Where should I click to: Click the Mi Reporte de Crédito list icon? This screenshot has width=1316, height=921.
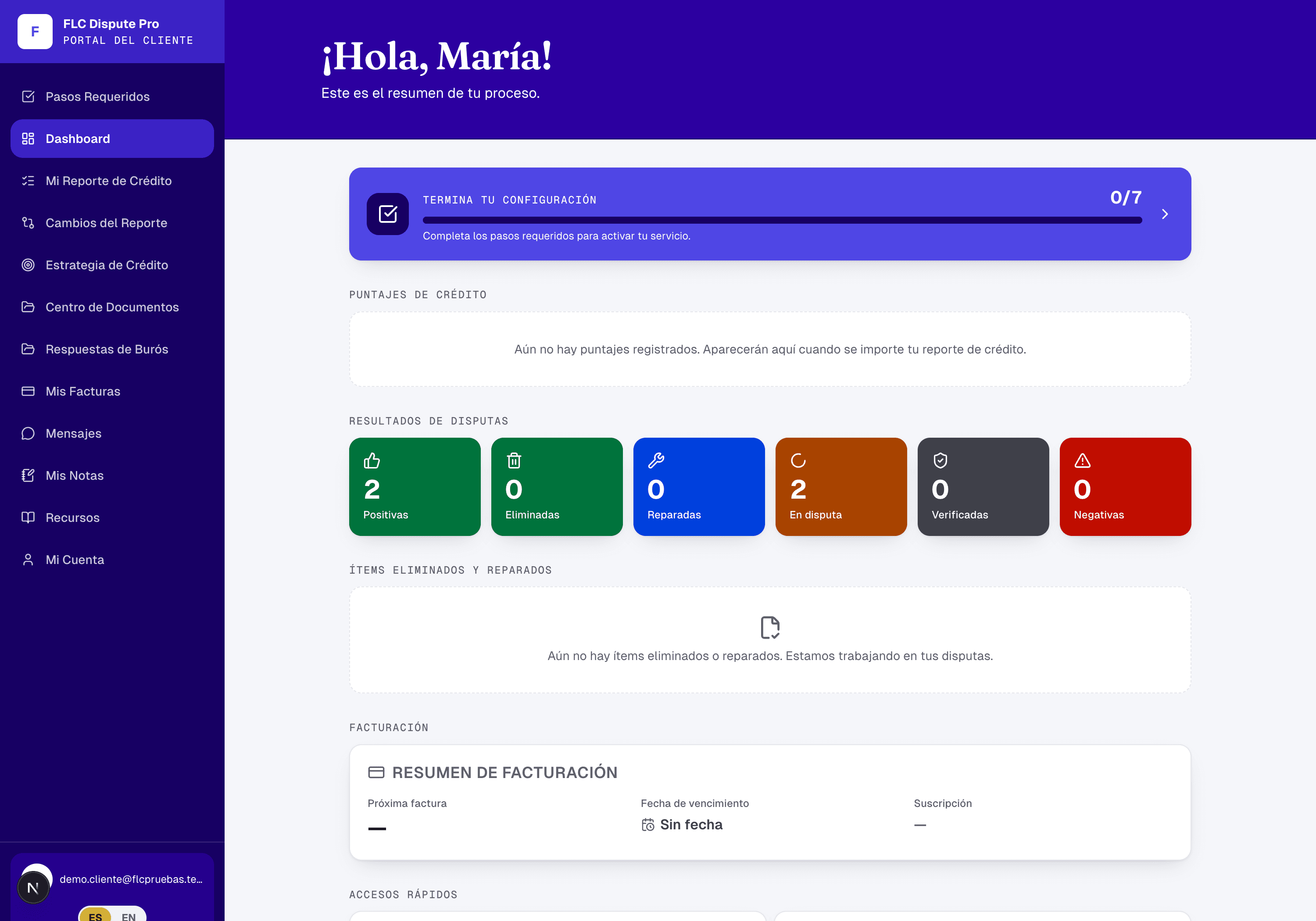pyautogui.click(x=28, y=181)
